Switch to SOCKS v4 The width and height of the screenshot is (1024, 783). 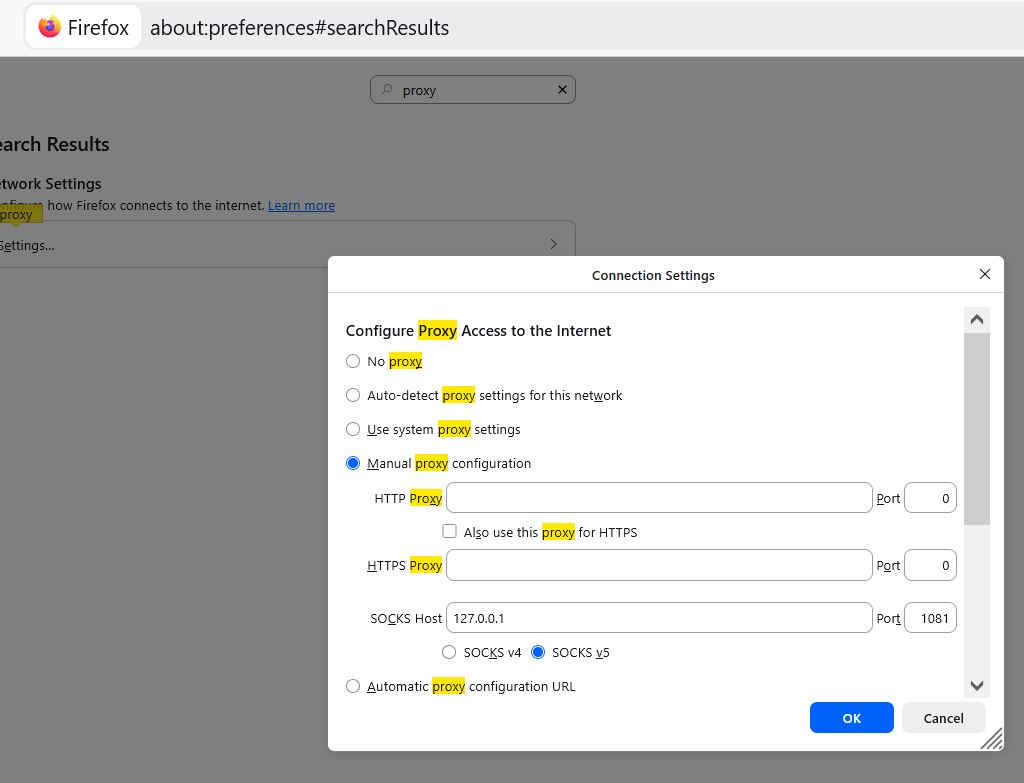coord(450,652)
